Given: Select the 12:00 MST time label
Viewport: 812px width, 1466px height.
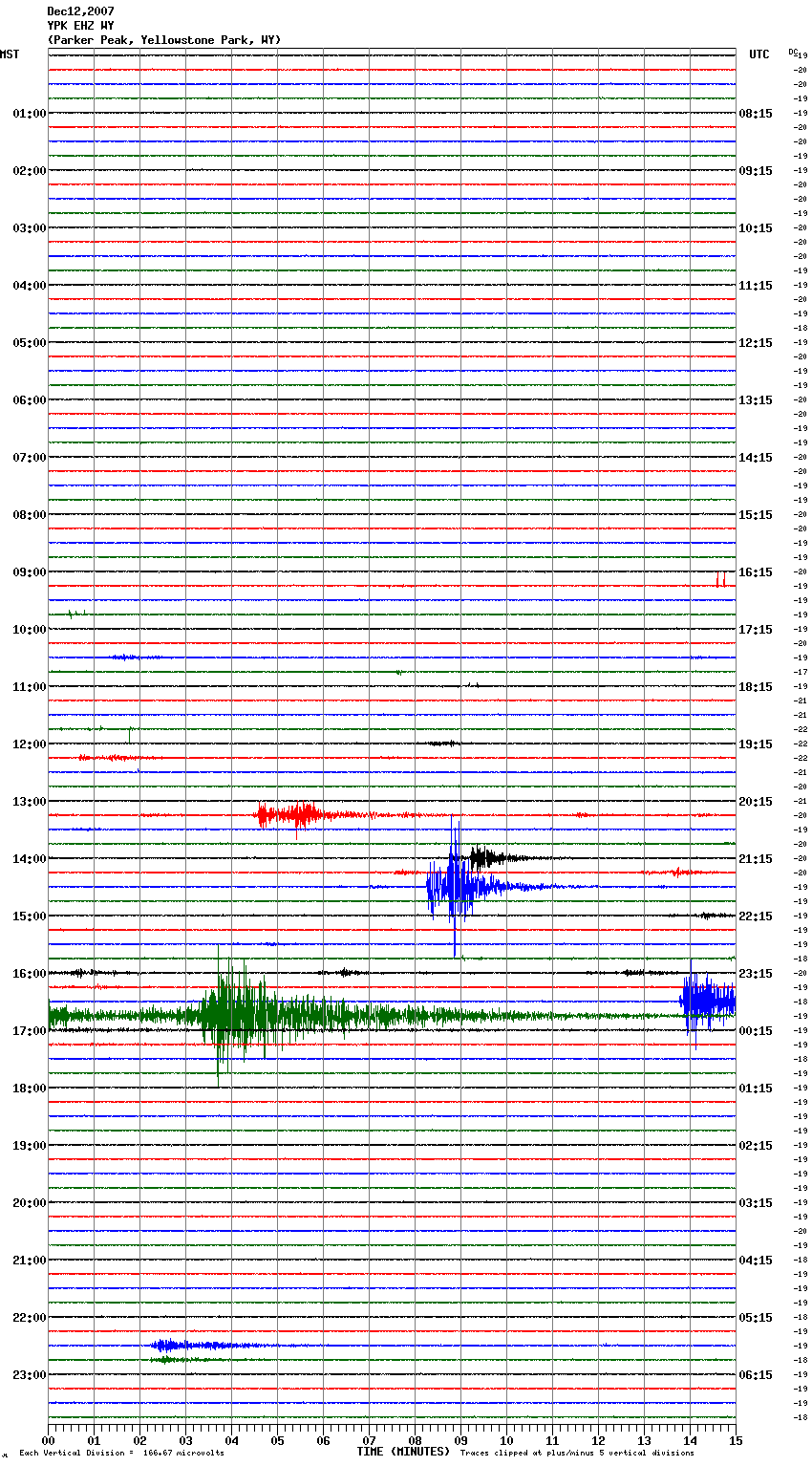Looking at the screenshot, I should pyautogui.click(x=29, y=744).
